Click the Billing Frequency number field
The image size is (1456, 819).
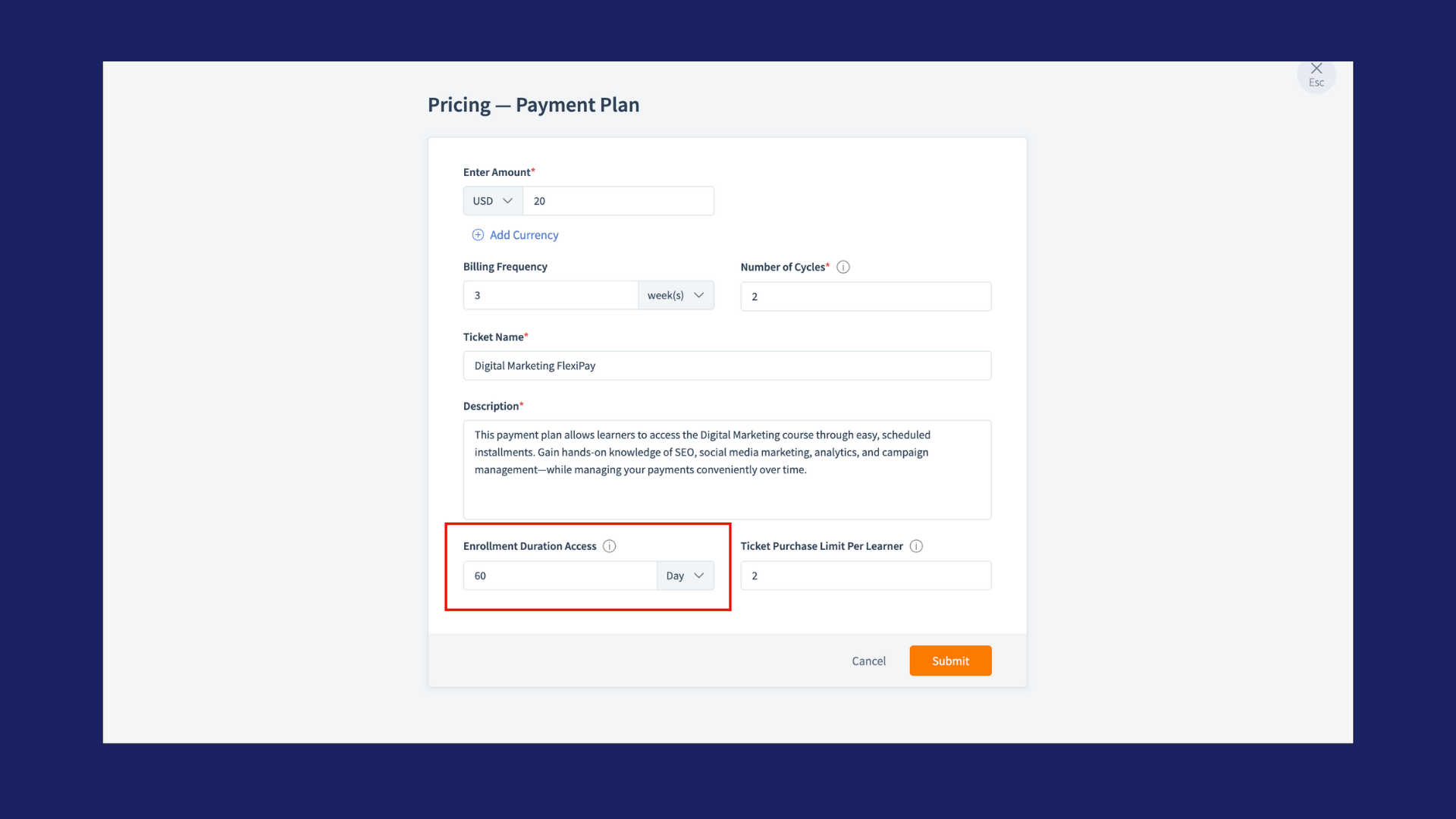[551, 296]
